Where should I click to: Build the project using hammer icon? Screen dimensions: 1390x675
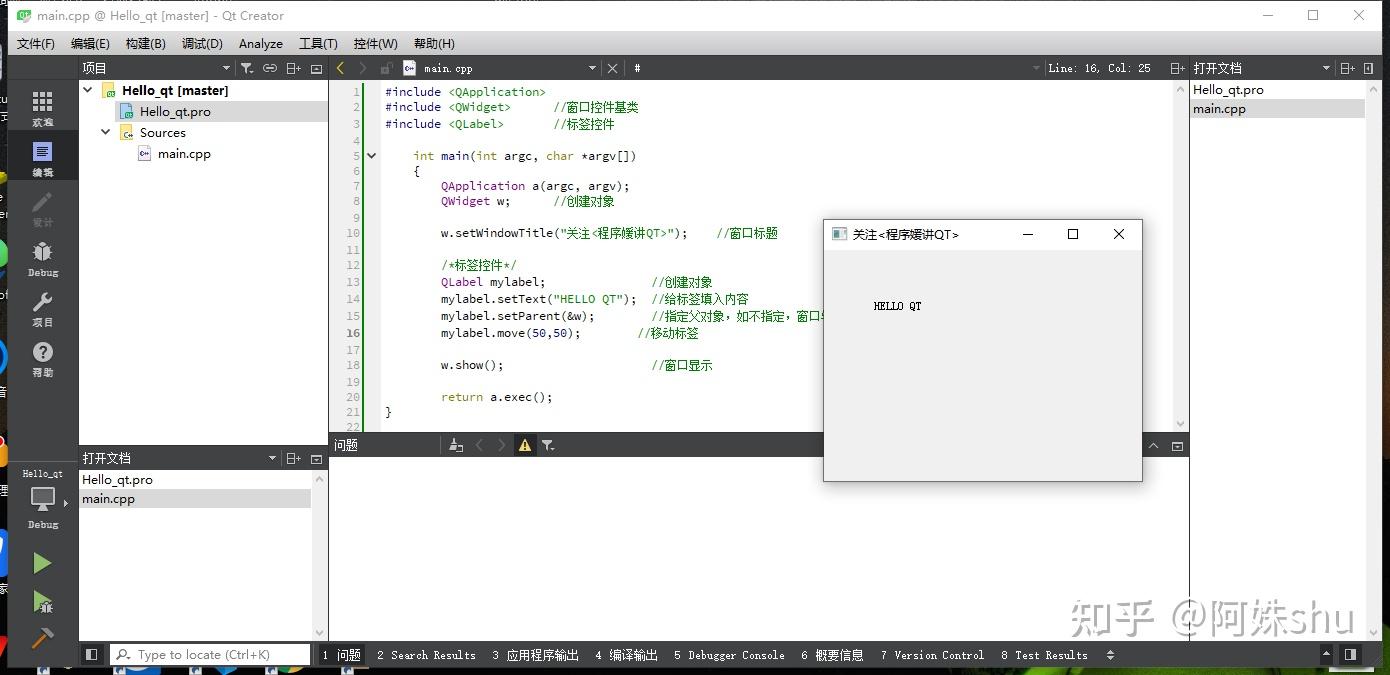click(44, 638)
